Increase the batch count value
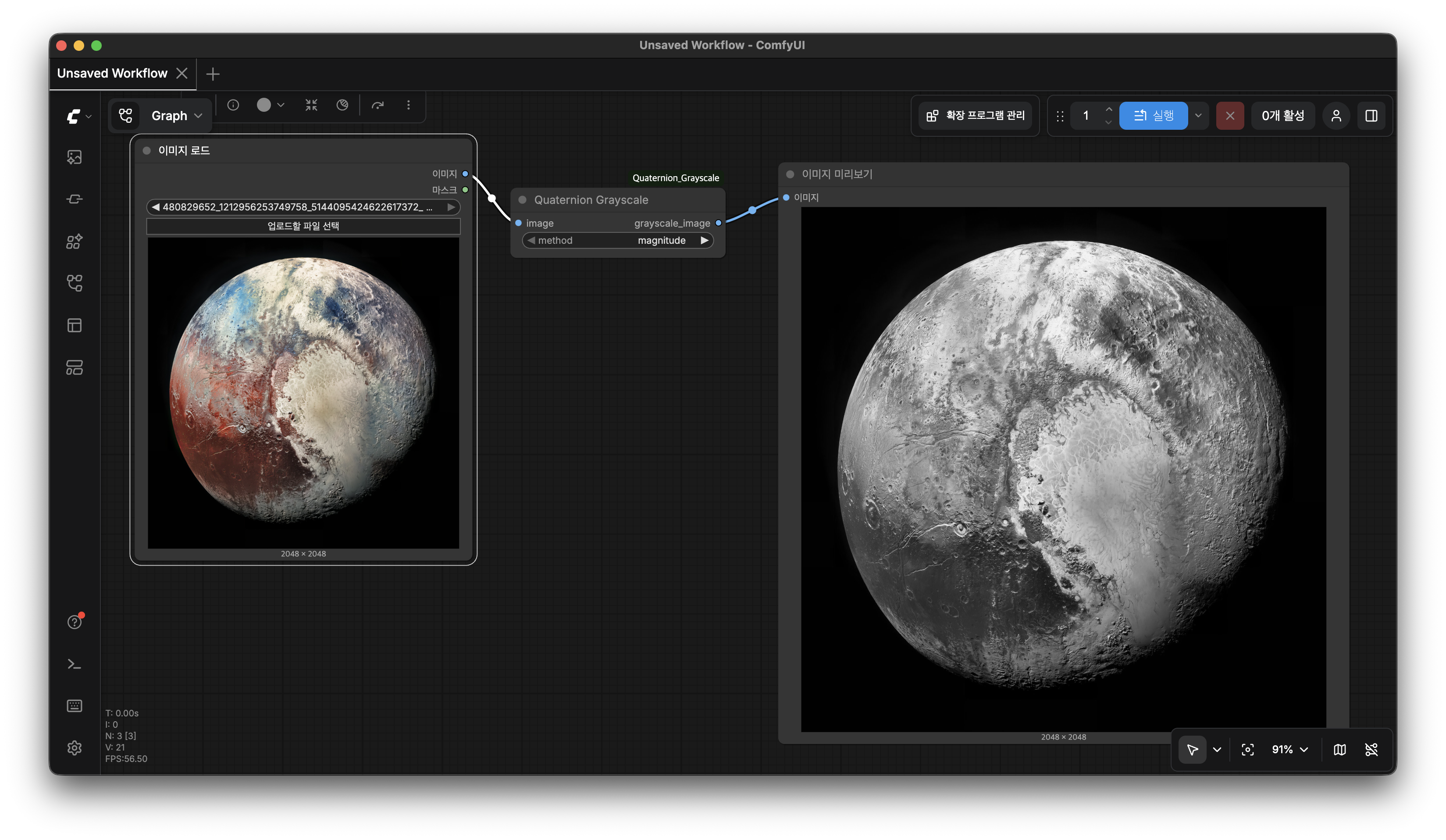 click(1108, 110)
